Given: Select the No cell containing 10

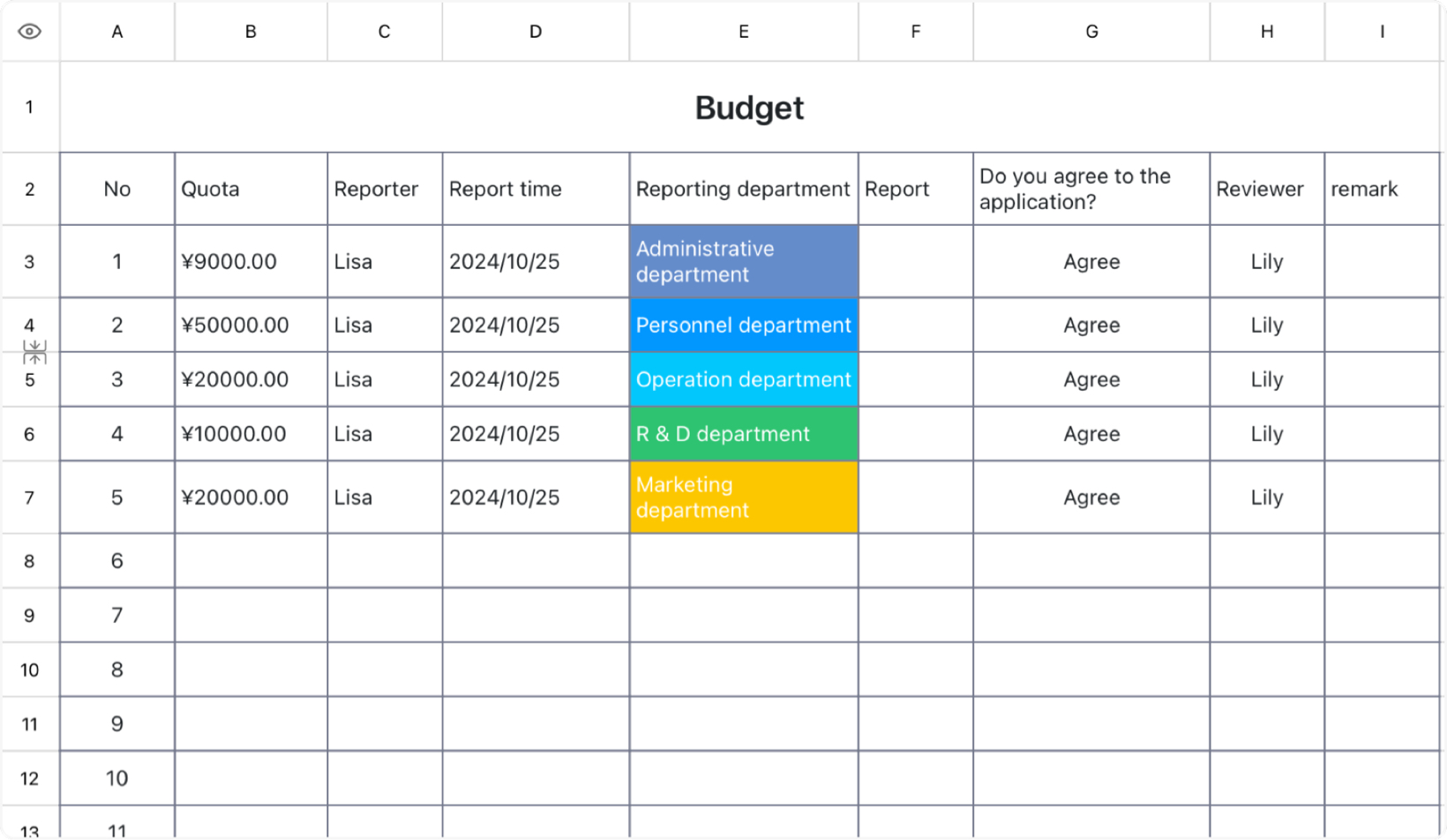Looking at the screenshot, I should click(117, 778).
